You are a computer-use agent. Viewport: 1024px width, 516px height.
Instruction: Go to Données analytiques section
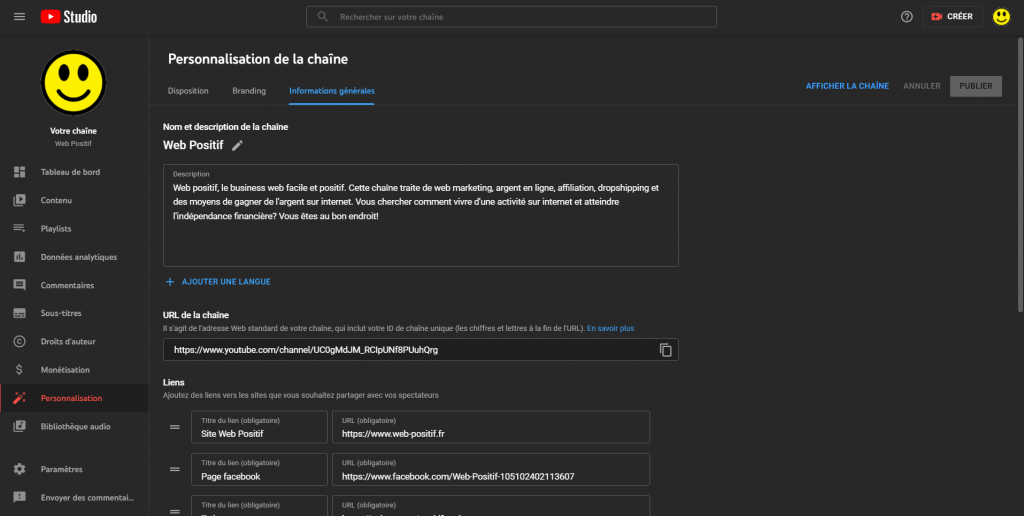coord(79,257)
